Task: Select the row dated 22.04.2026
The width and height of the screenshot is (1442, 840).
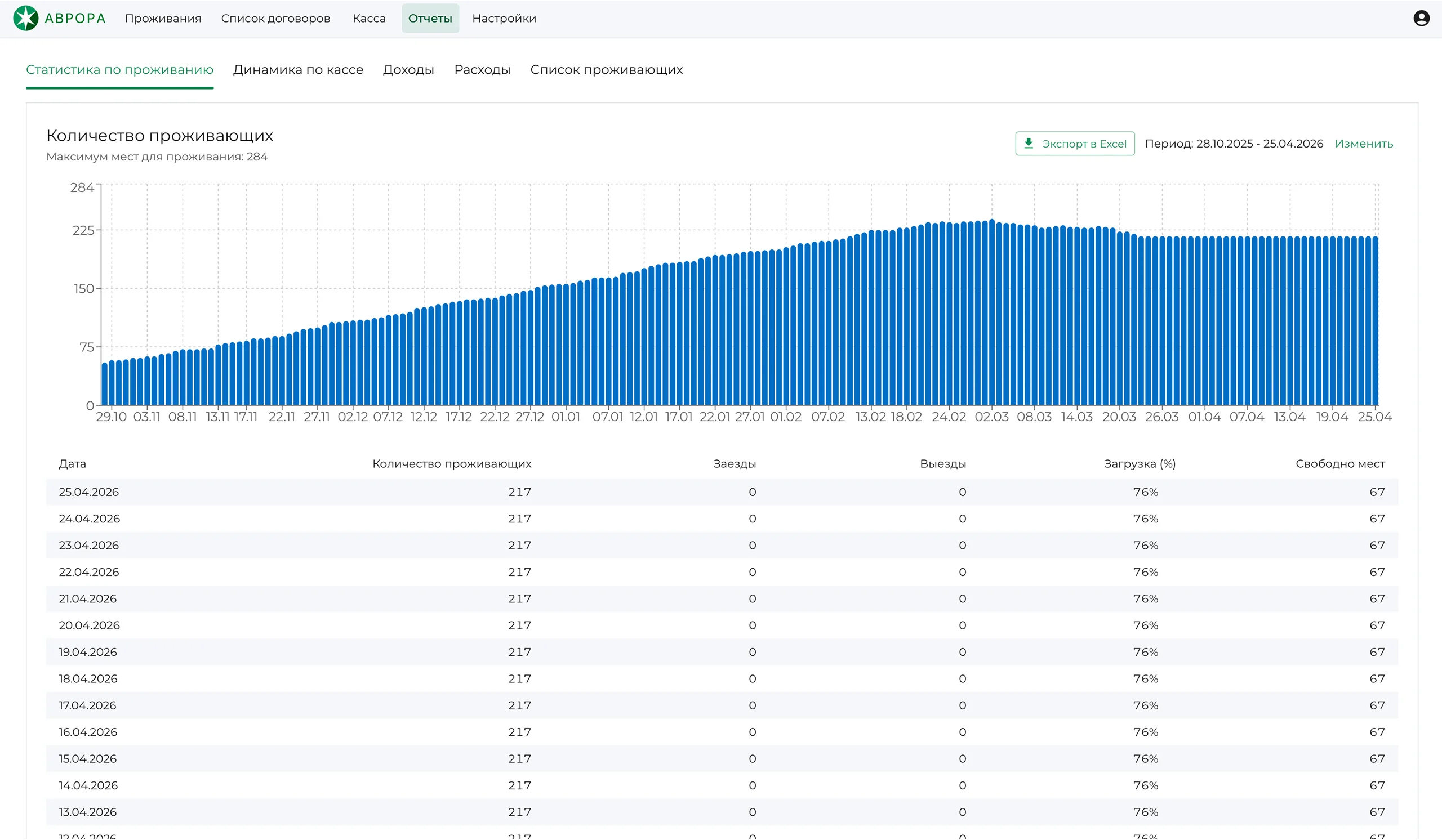Action: pyautogui.click(x=722, y=573)
